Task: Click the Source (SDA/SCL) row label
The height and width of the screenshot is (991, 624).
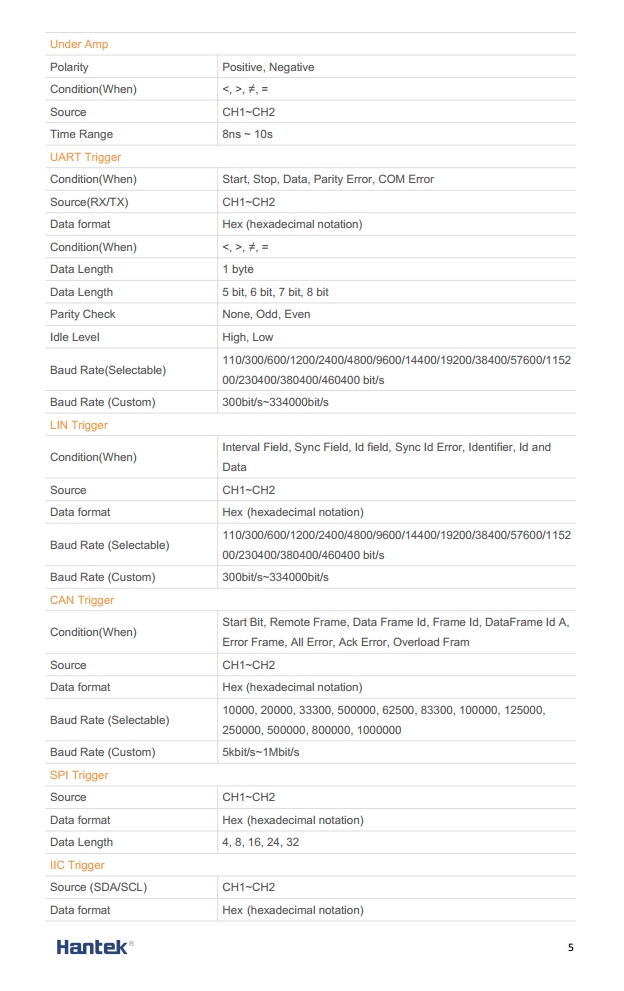Action: point(99,887)
